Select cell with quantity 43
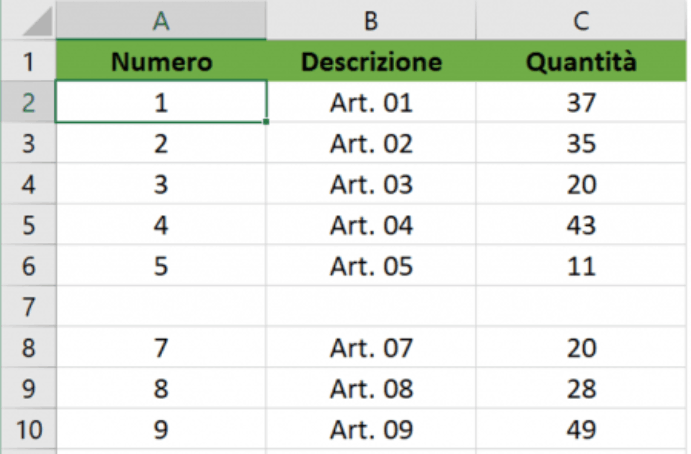The image size is (691, 454). pyautogui.click(x=581, y=225)
